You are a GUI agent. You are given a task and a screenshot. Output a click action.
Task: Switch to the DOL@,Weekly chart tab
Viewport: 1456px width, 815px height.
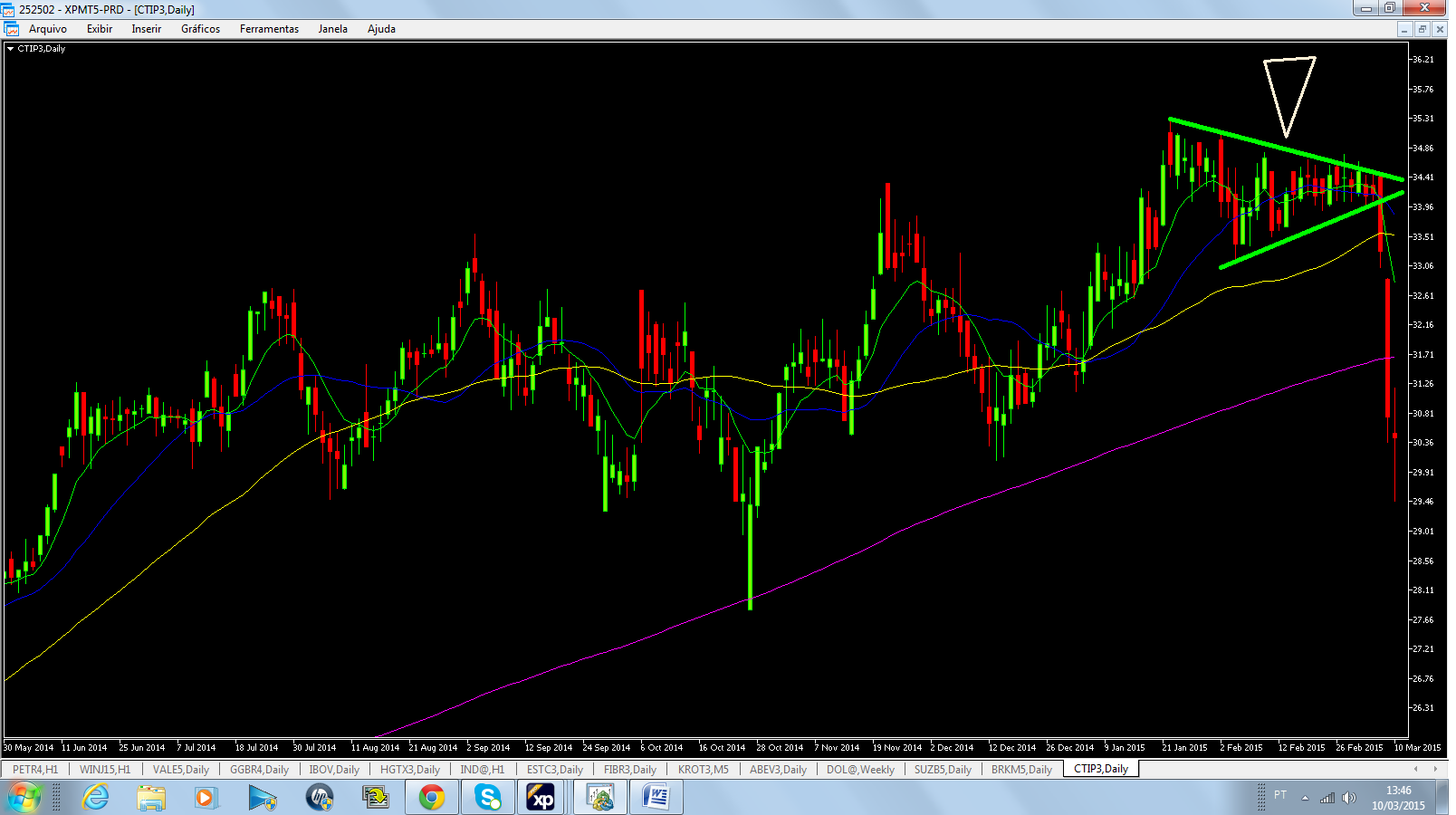click(860, 769)
